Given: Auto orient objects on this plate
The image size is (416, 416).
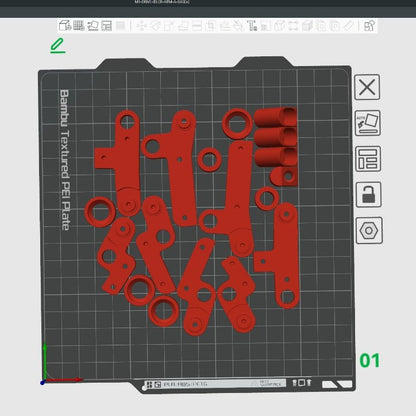Looking at the screenshot, I should [x=368, y=123].
